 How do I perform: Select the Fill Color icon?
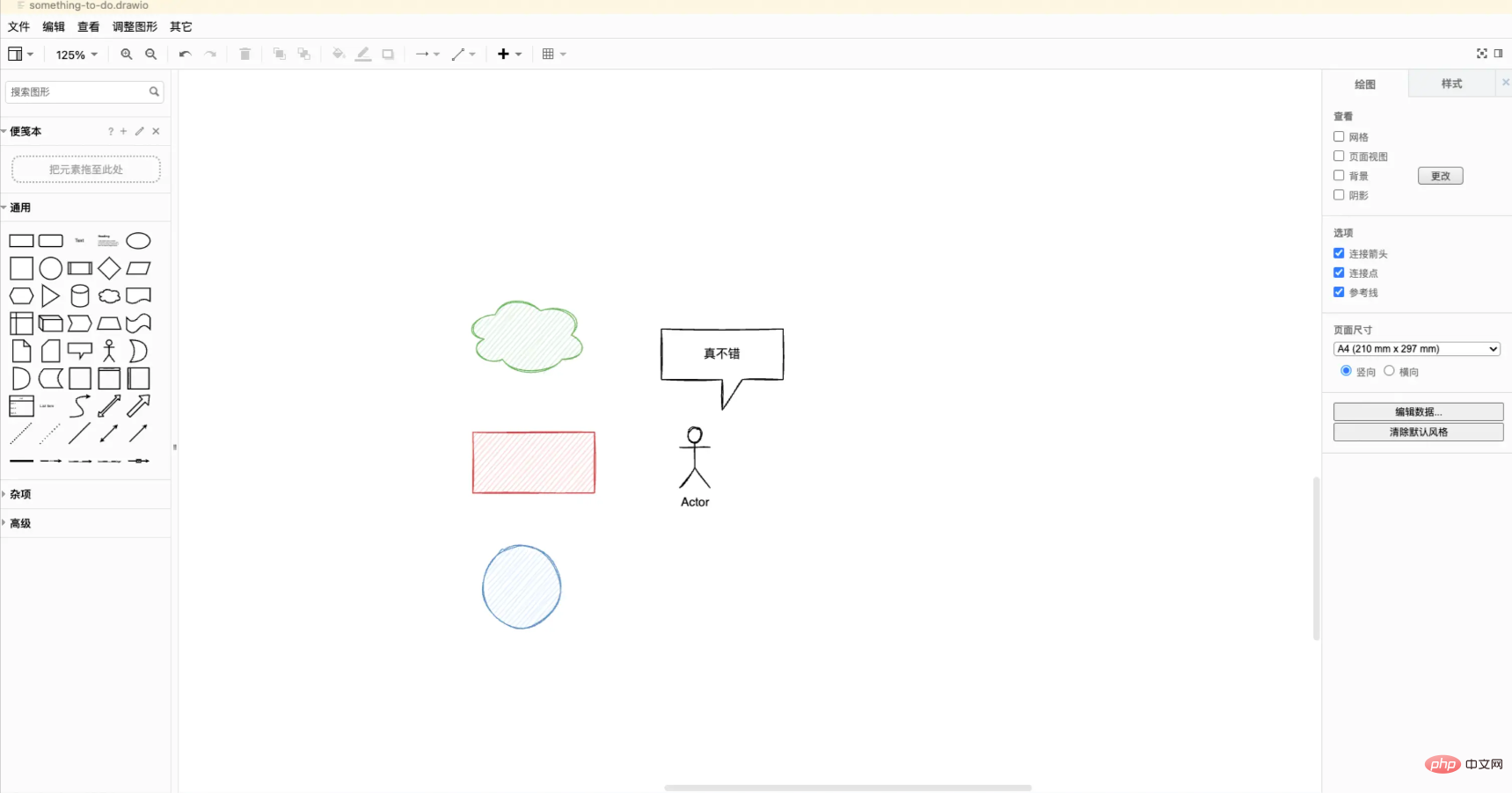[x=338, y=54]
